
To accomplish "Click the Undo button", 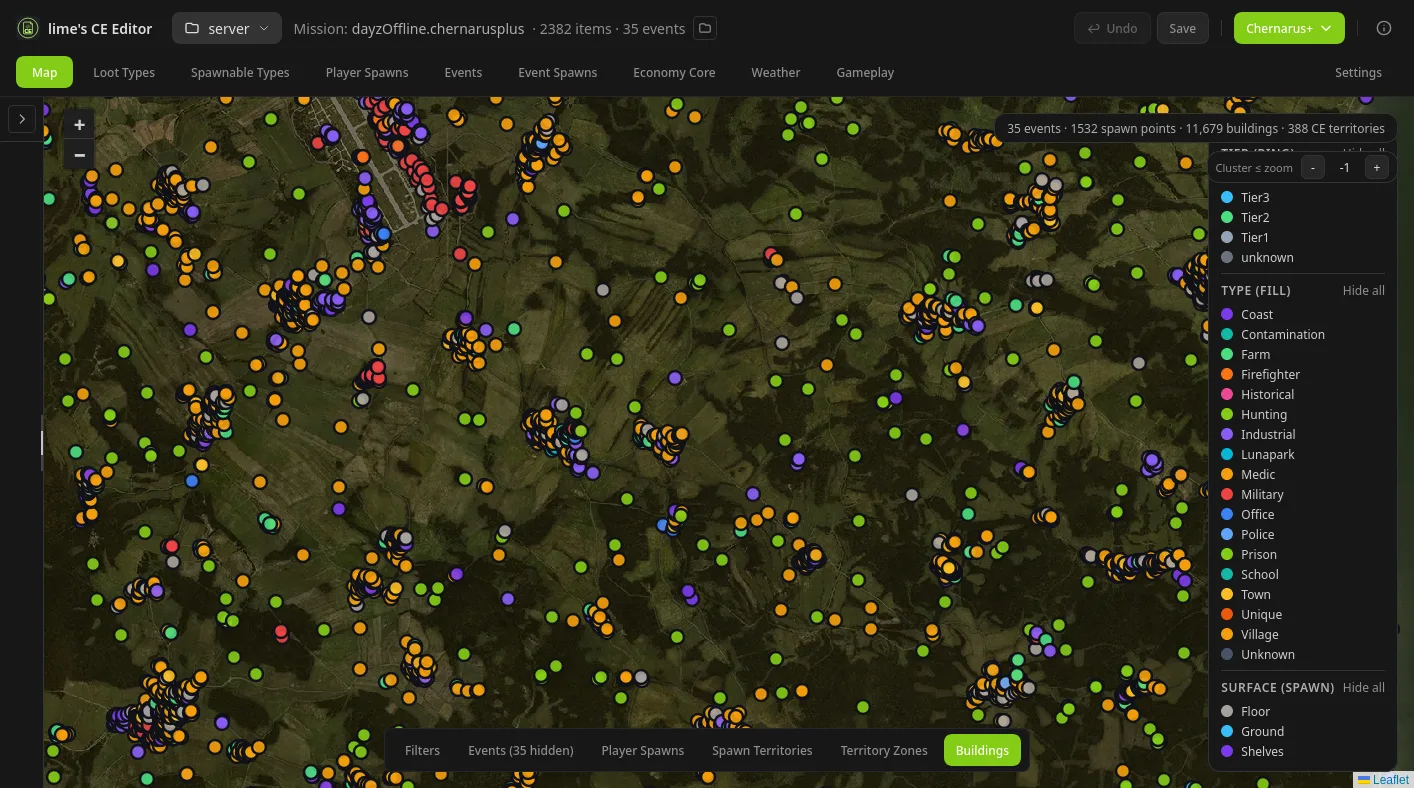I will coord(1112,28).
